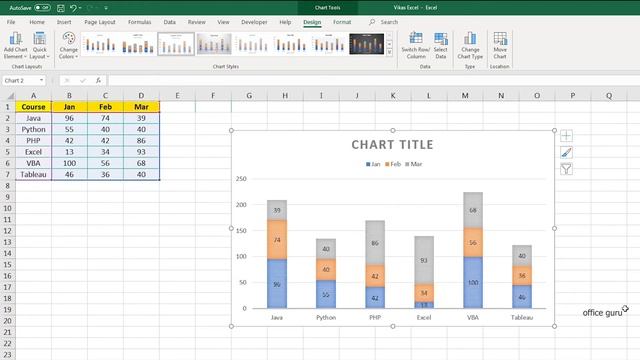Select the gray gradient chart style thumbnail
The image size is (640, 360).
click(x=214, y=44)
